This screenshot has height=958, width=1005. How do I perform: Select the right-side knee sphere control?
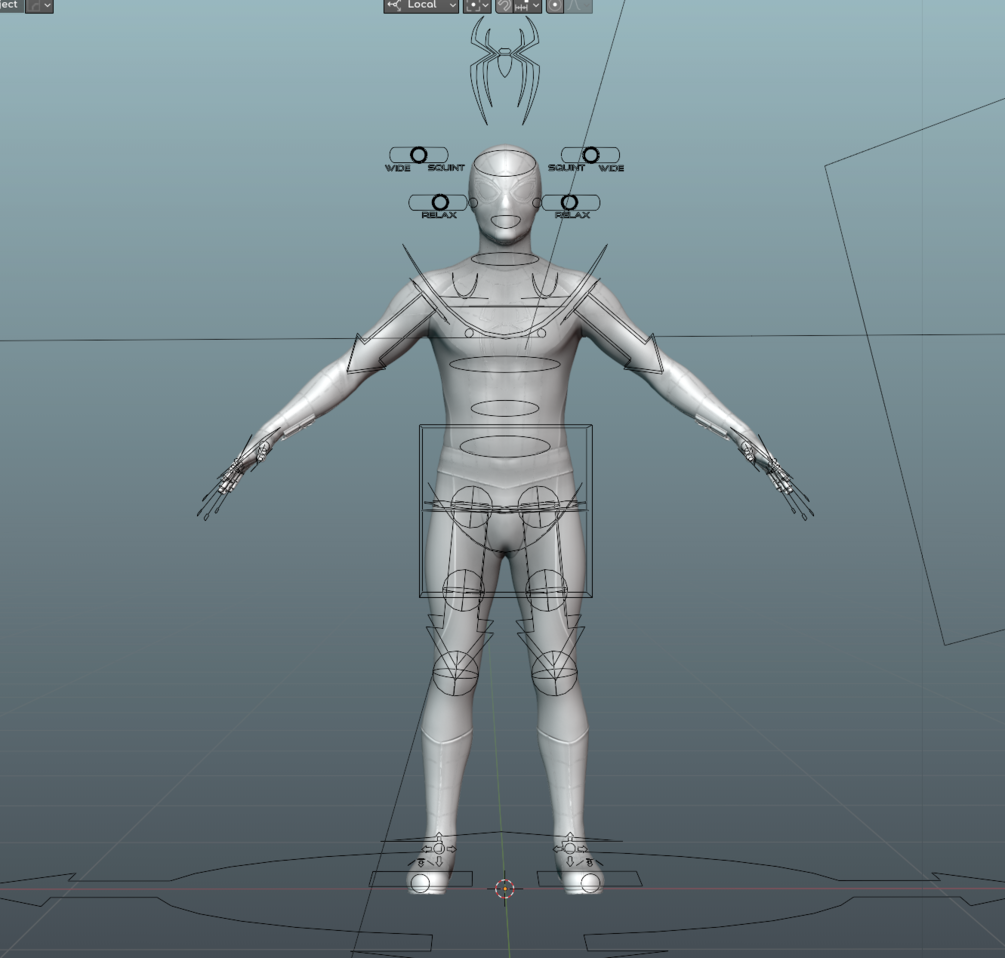(x=554, y=672)
